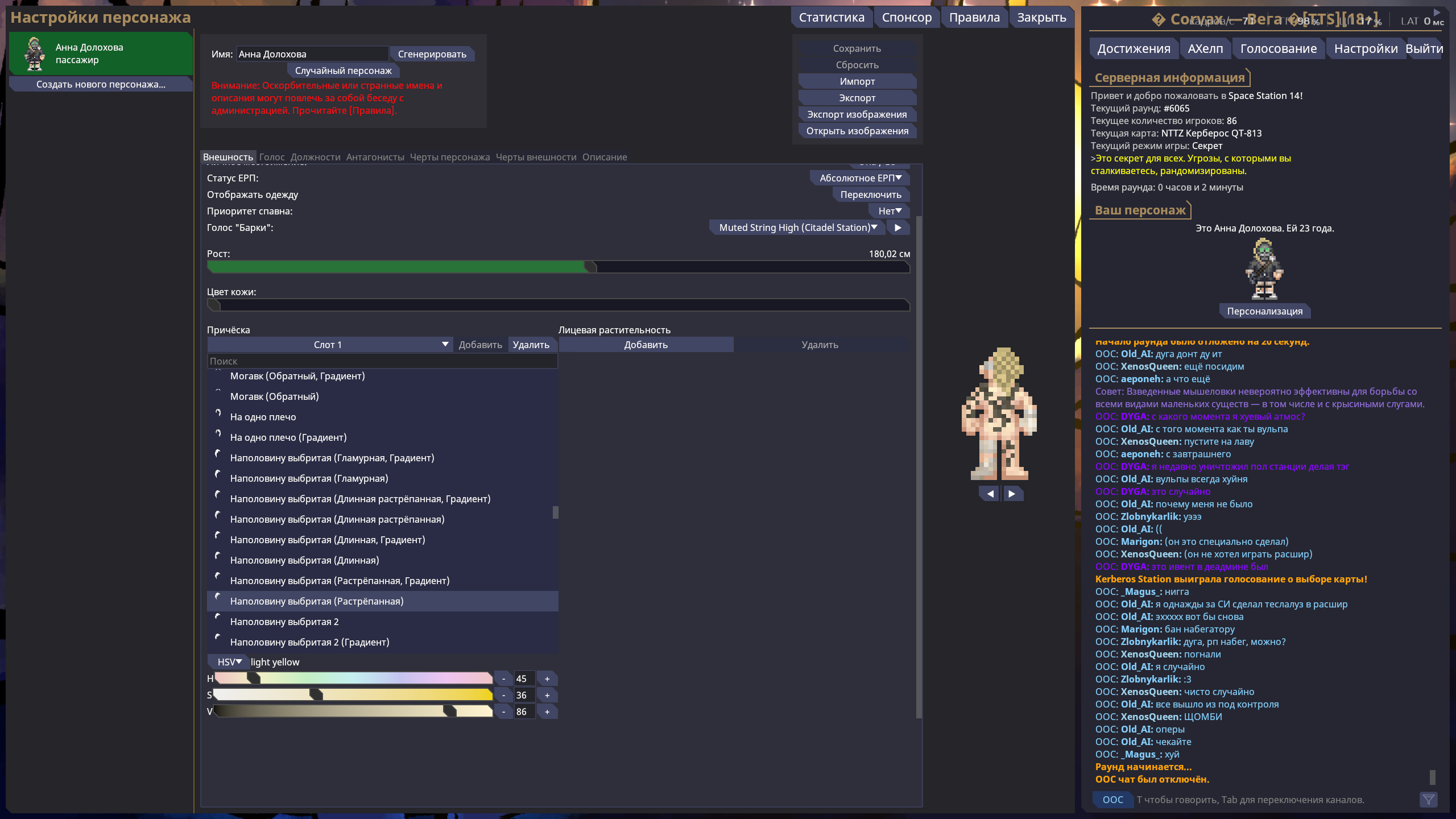The height and width of the screenshot is (819, 1456).
Task: Select the Анна Долохова character portrait
Action: (x=35, y=53)
